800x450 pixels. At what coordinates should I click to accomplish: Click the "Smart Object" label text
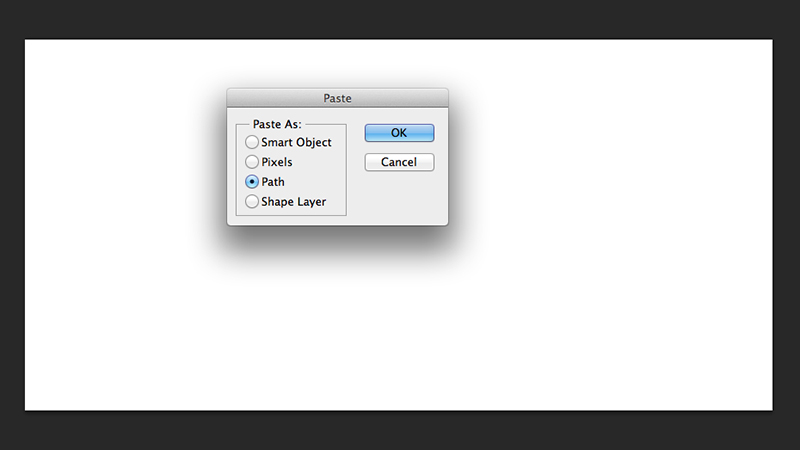click(296, 142)
